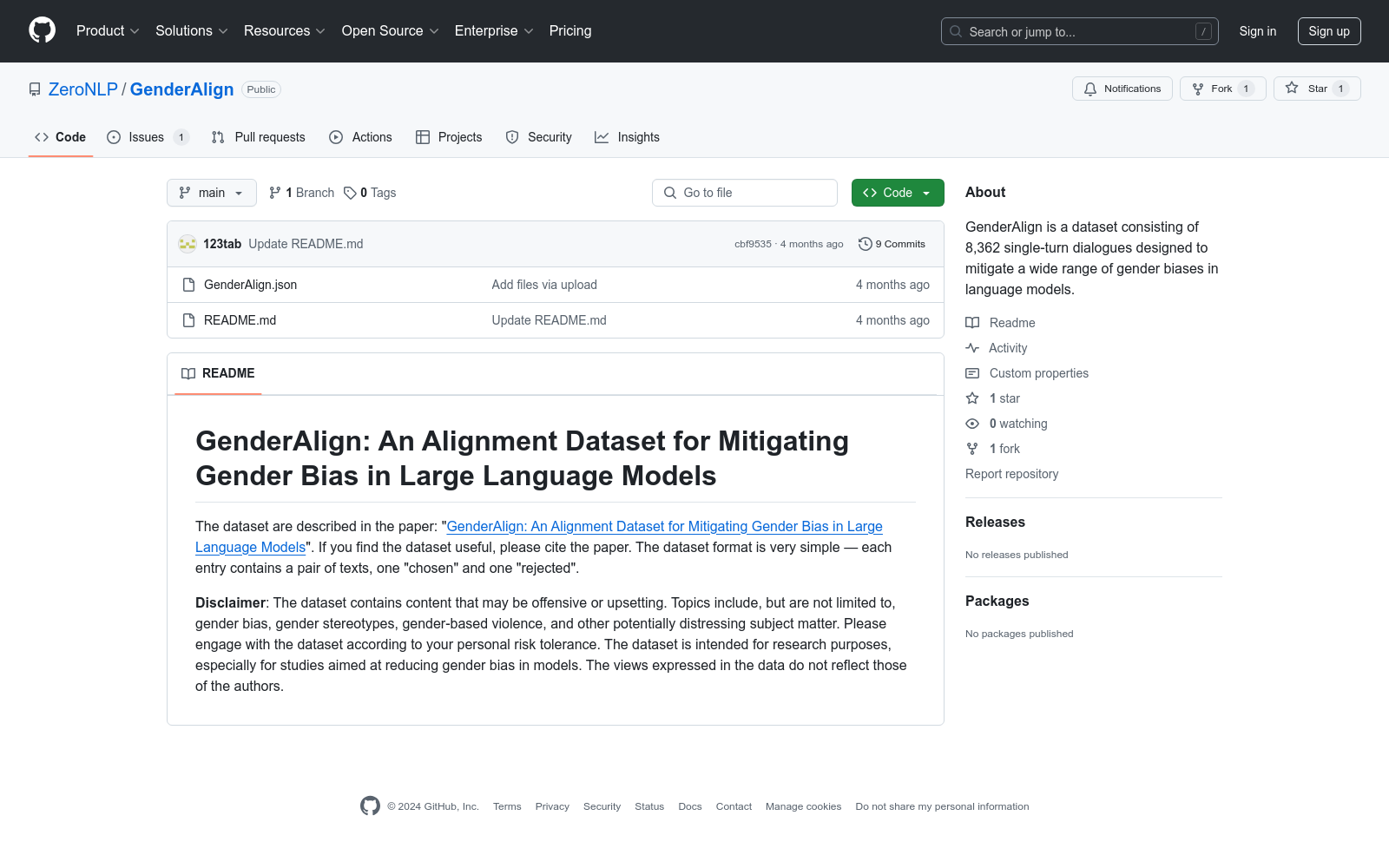This screenshot has height=868, width=1389.
Task: Open the Update README.md latest commit message
Action: pos(306,244)
